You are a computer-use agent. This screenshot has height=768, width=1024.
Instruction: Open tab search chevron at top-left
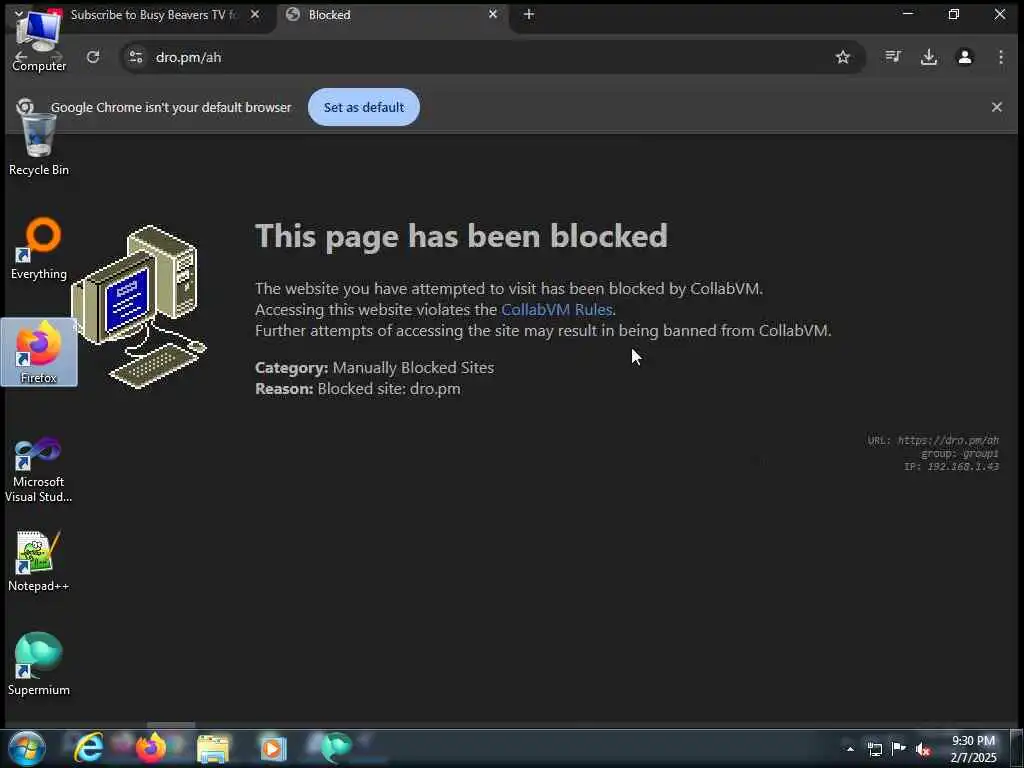tap(19, 14)
